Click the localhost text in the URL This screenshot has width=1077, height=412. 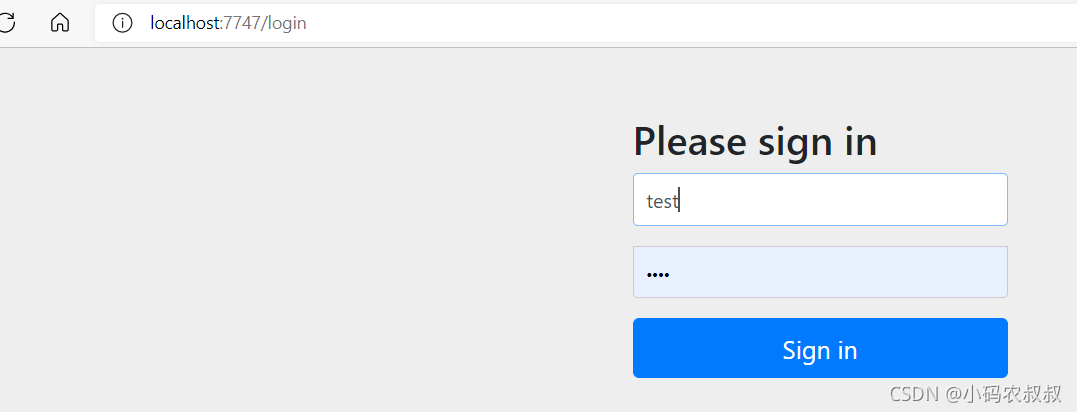[x=184, y=23]
